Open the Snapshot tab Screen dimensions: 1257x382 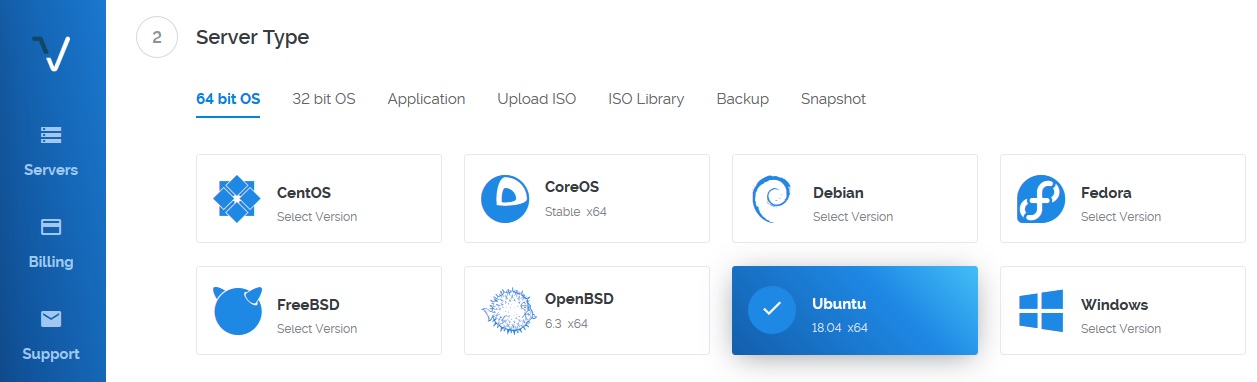pos(833,99)
